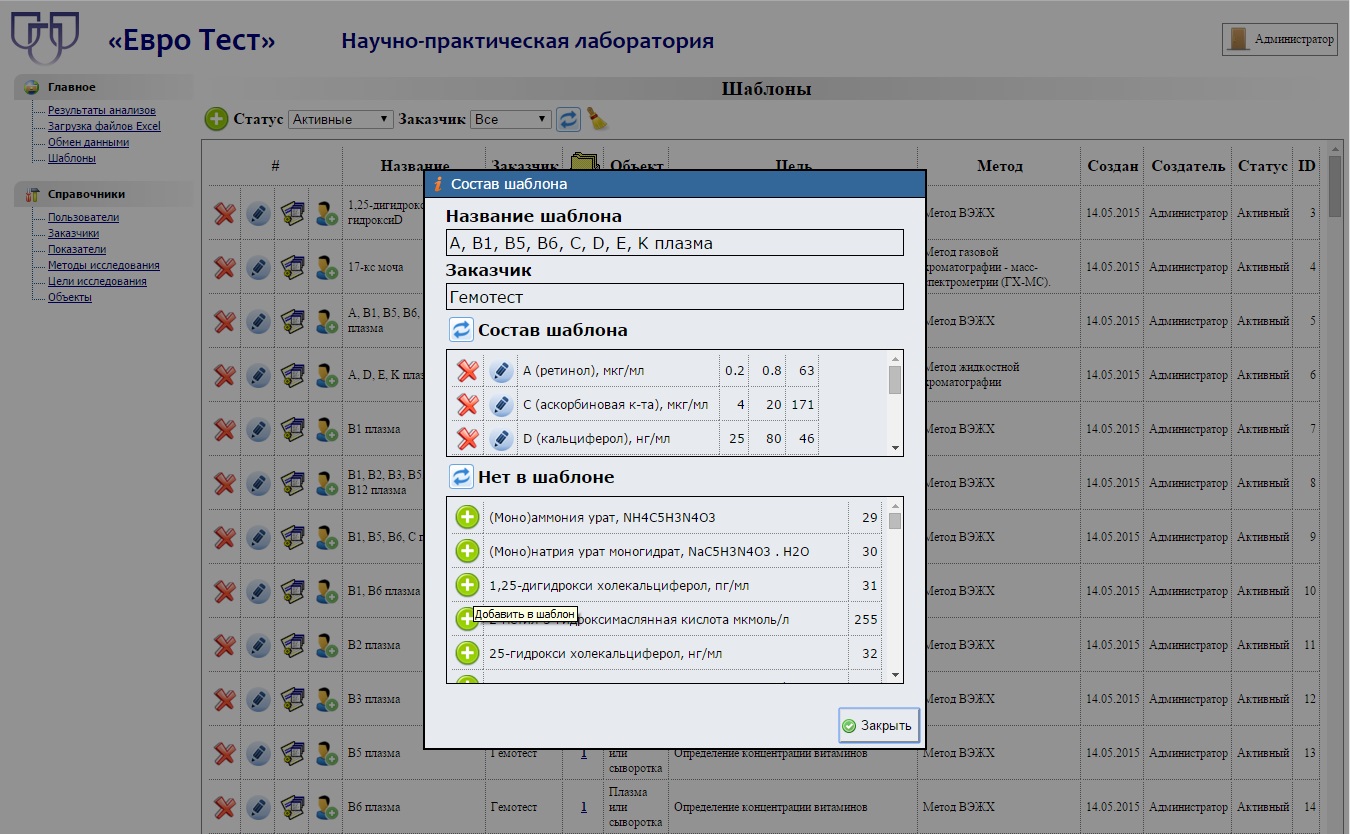Go to Методы исследования in sidebar
The width and height of the screenshot is (1350, 834).
[104, 265]
